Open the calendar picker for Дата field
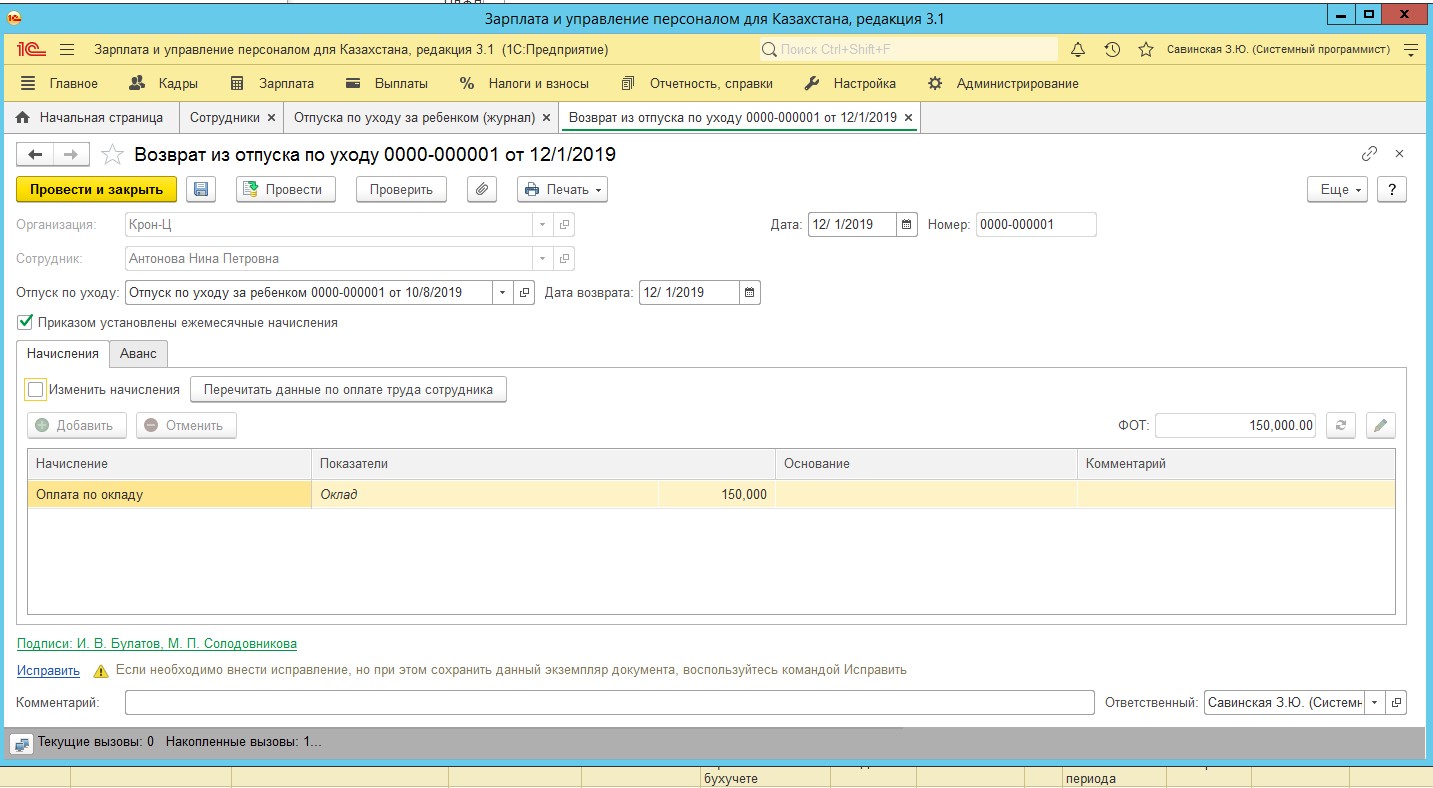This screenshot has height=788, width=1433. pyautogui.click(x=907, y=224)
